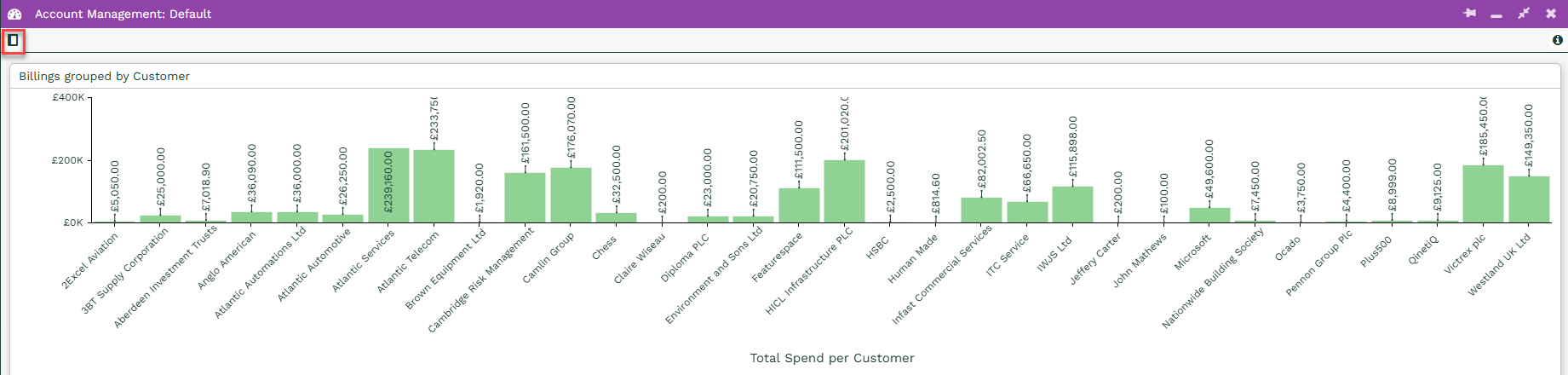Click the HICL Infrastructure PLC bar
The width and height of the screenshot is (1568, 375).
844,192
